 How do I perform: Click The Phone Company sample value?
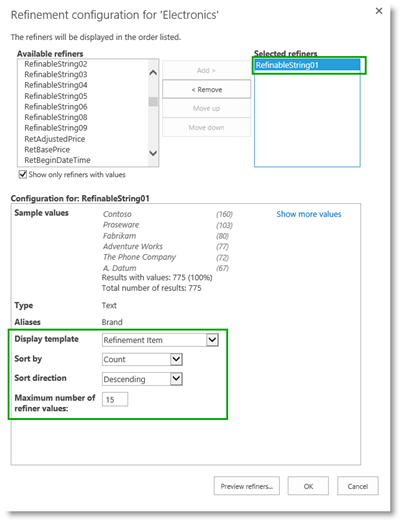pos(139,257)
